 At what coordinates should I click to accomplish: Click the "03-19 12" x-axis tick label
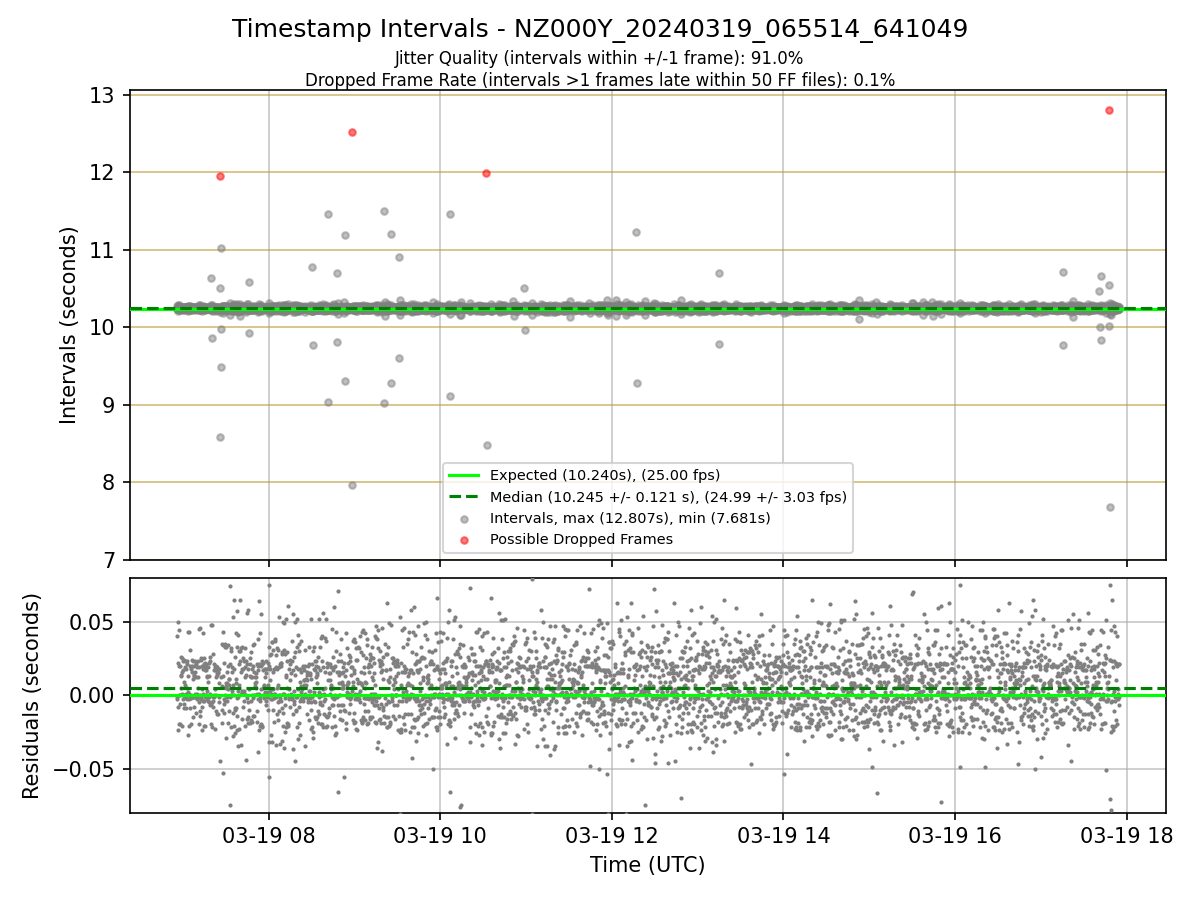pyautogui.click(x=612, y=835)
